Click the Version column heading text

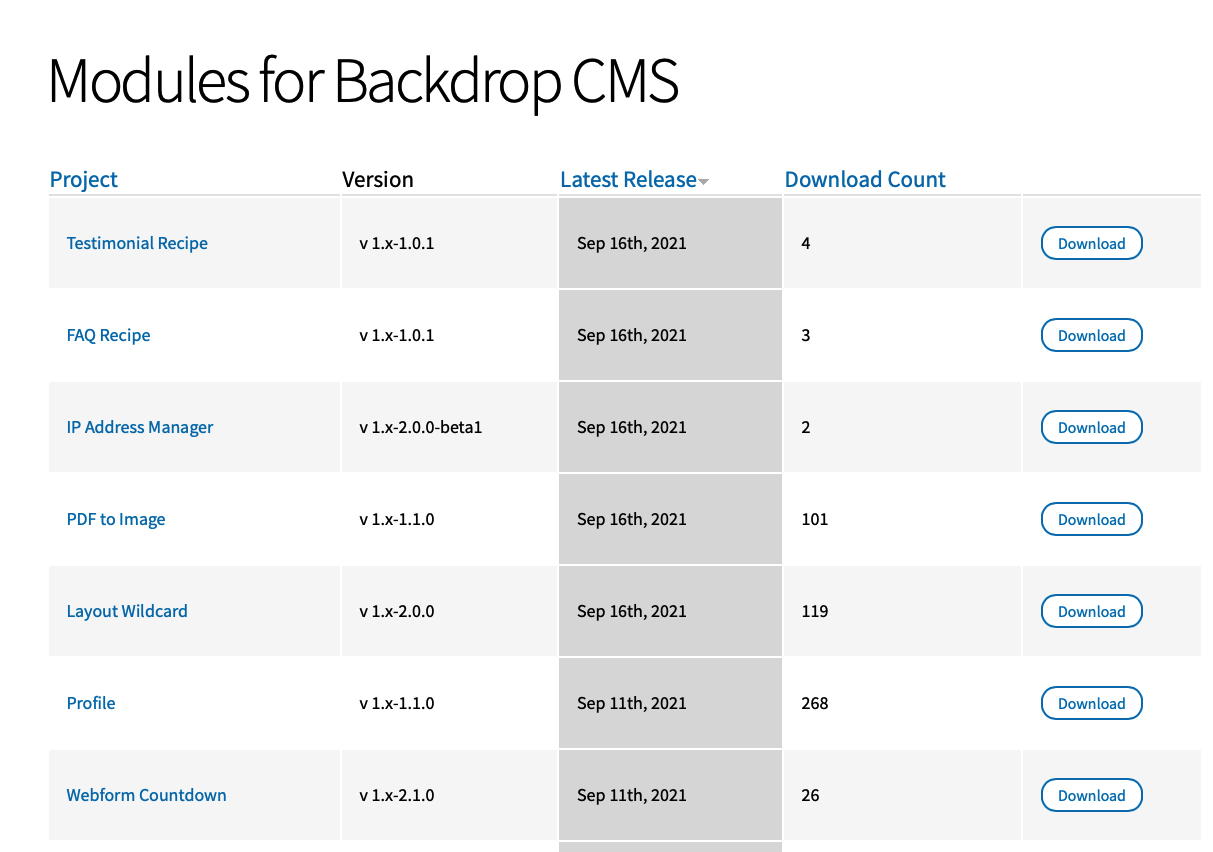[378, 180]
